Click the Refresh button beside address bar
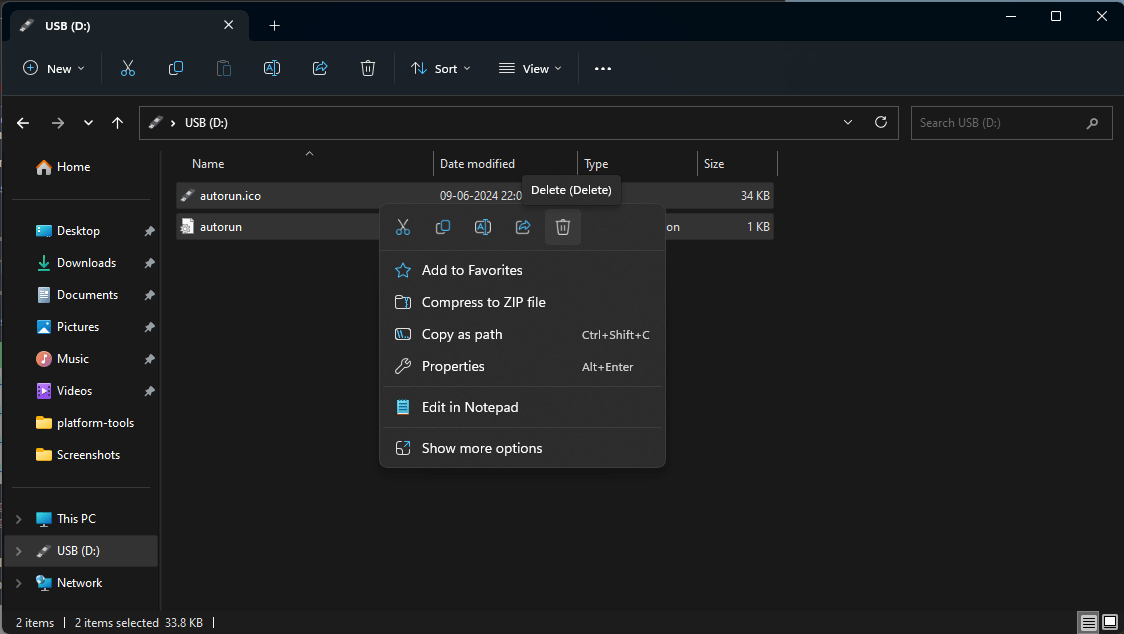The height and width of the screenshot is (634, 1124). (x=881, y=123)
